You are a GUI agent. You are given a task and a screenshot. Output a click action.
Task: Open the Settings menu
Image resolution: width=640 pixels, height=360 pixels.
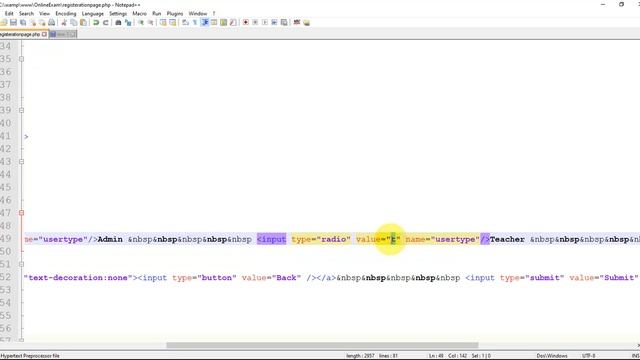tap(118, 13)
